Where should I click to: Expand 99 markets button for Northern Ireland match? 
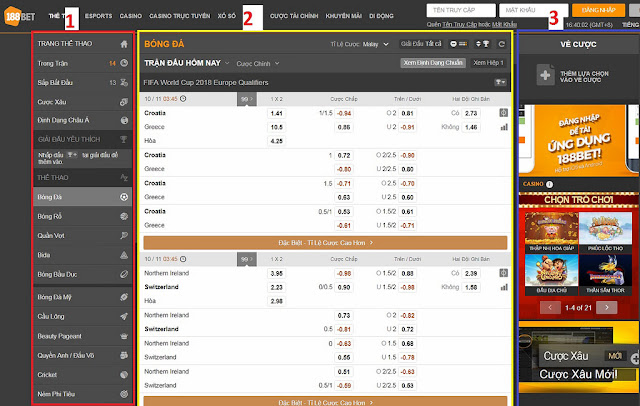(247, 259)
